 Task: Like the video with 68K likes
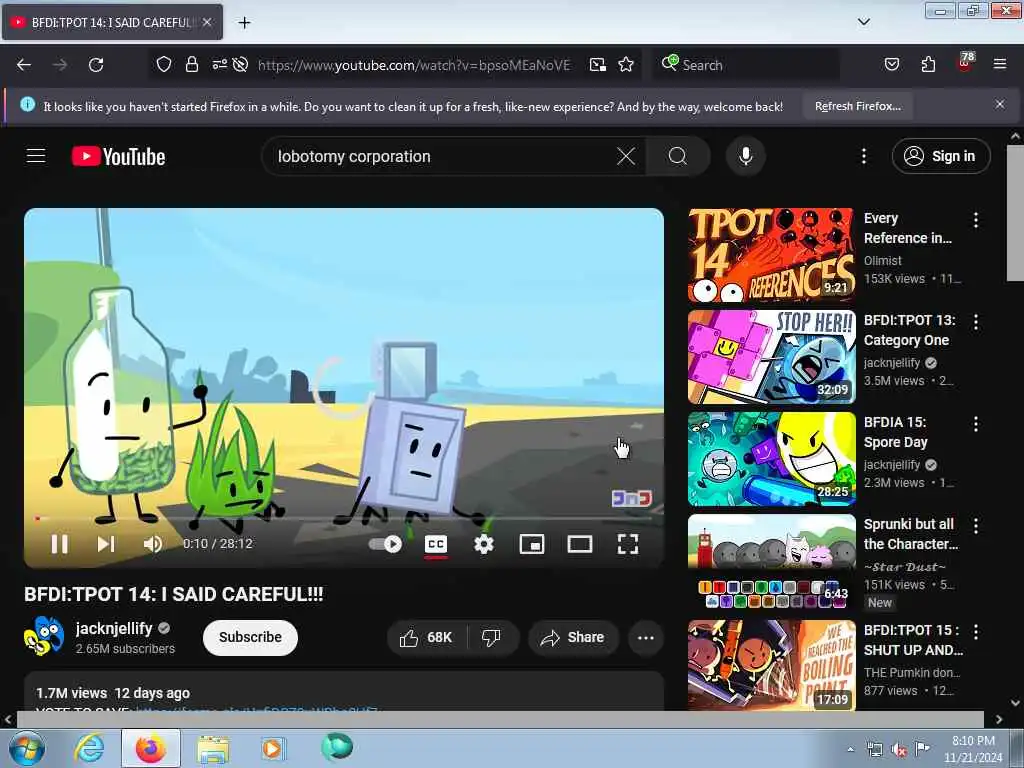[x=426, y=637]
